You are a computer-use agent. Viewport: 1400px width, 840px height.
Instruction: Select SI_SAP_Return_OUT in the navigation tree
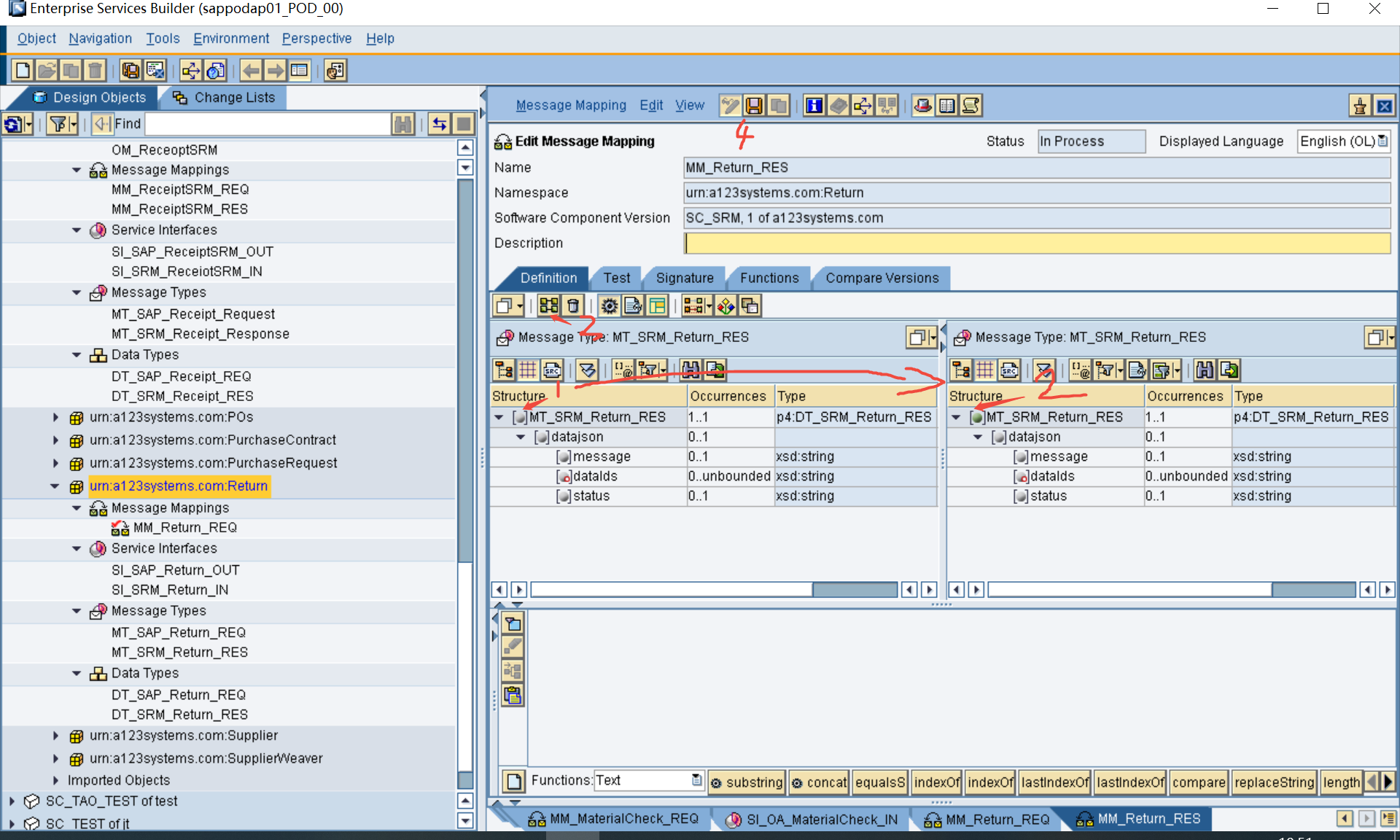(176, 570)
